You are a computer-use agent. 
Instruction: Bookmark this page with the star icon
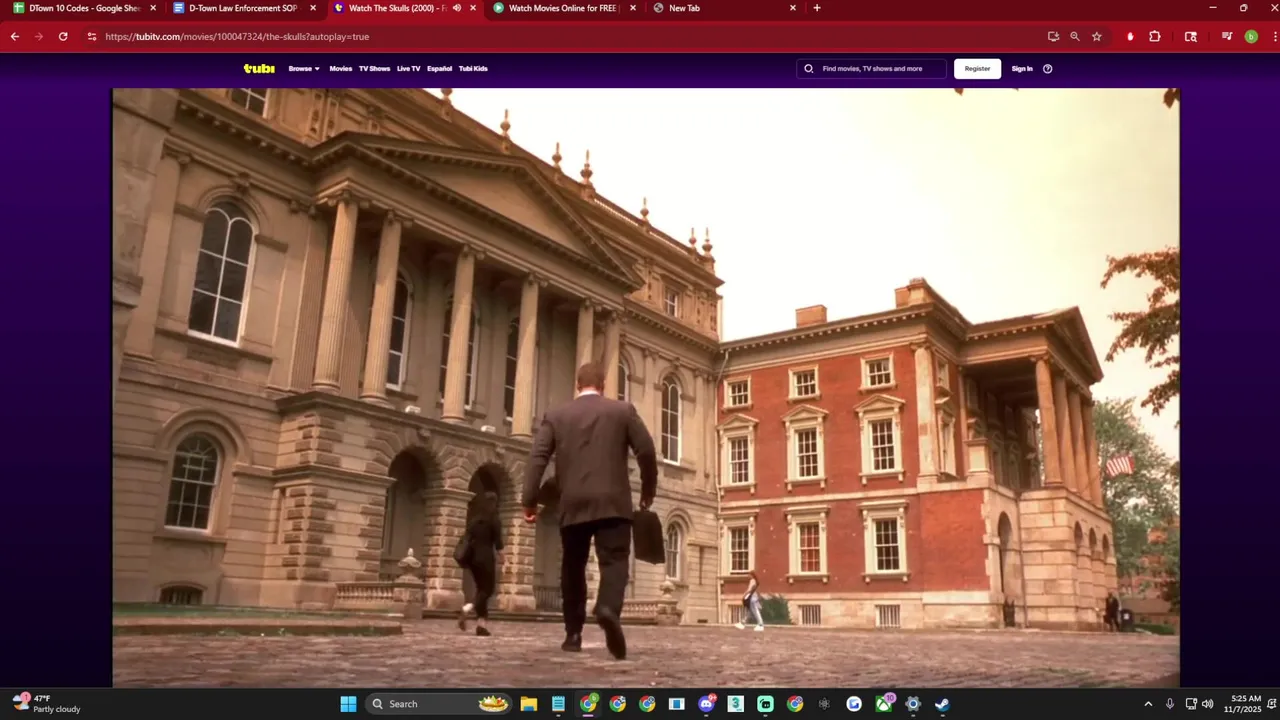1097,36
